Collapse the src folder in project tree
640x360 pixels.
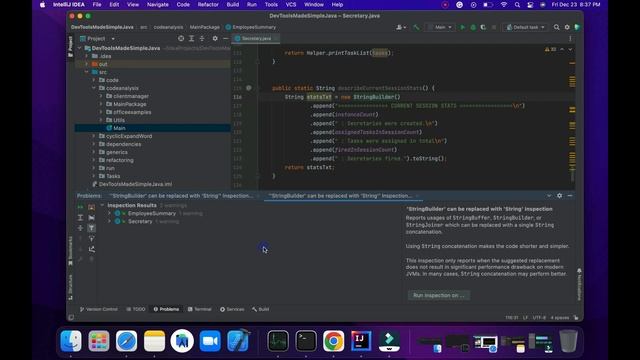tap(87, 72)
